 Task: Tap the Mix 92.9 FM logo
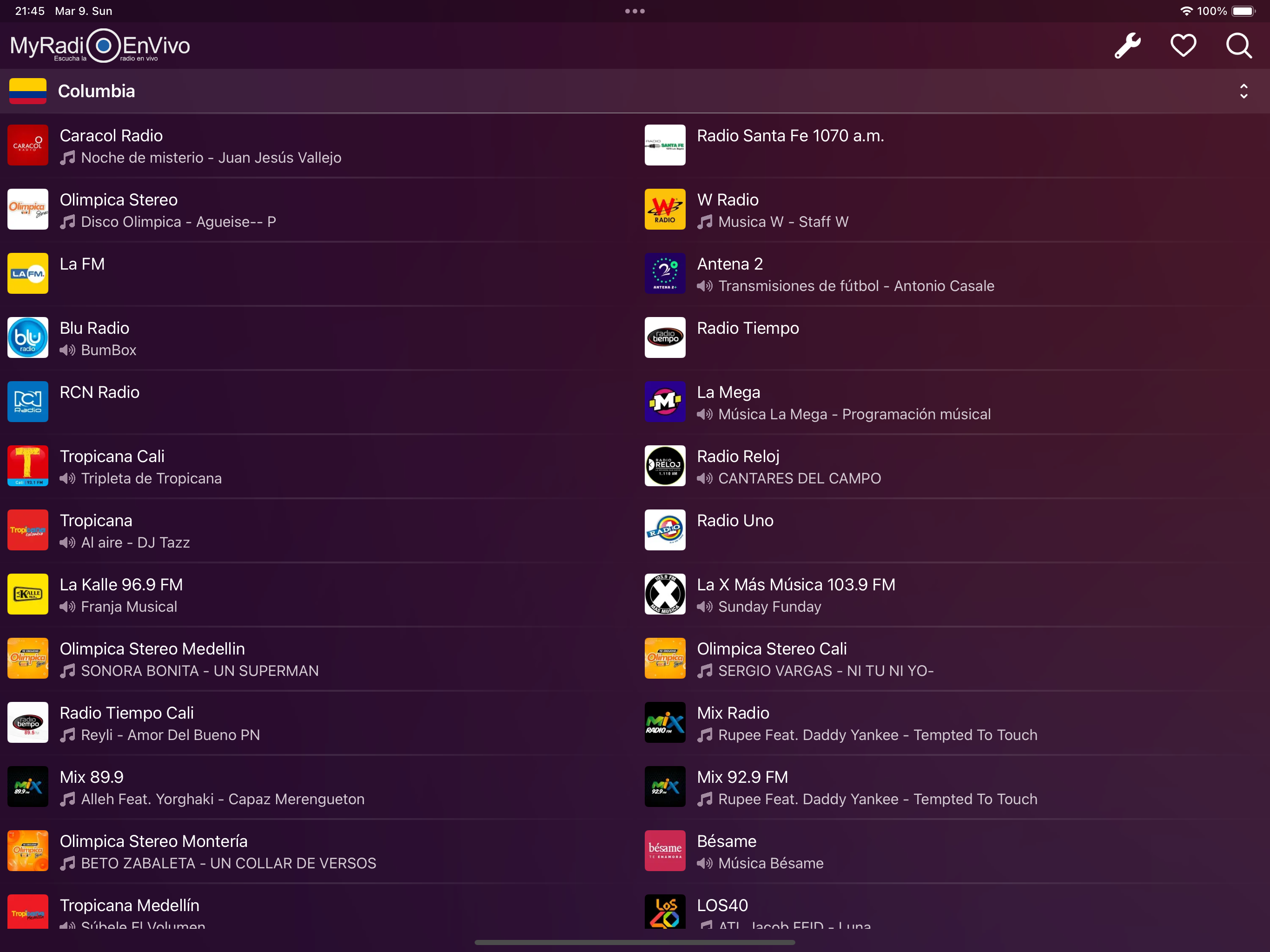[665, 787]
